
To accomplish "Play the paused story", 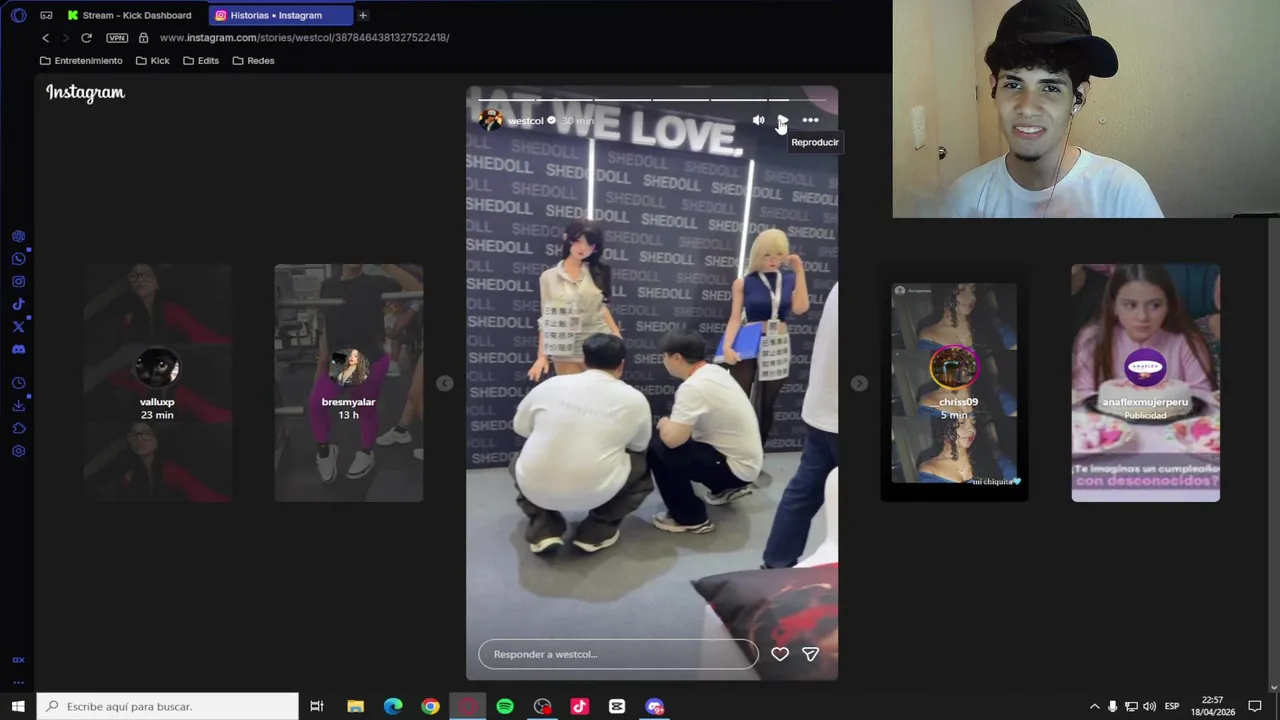I will coord(783,120).
